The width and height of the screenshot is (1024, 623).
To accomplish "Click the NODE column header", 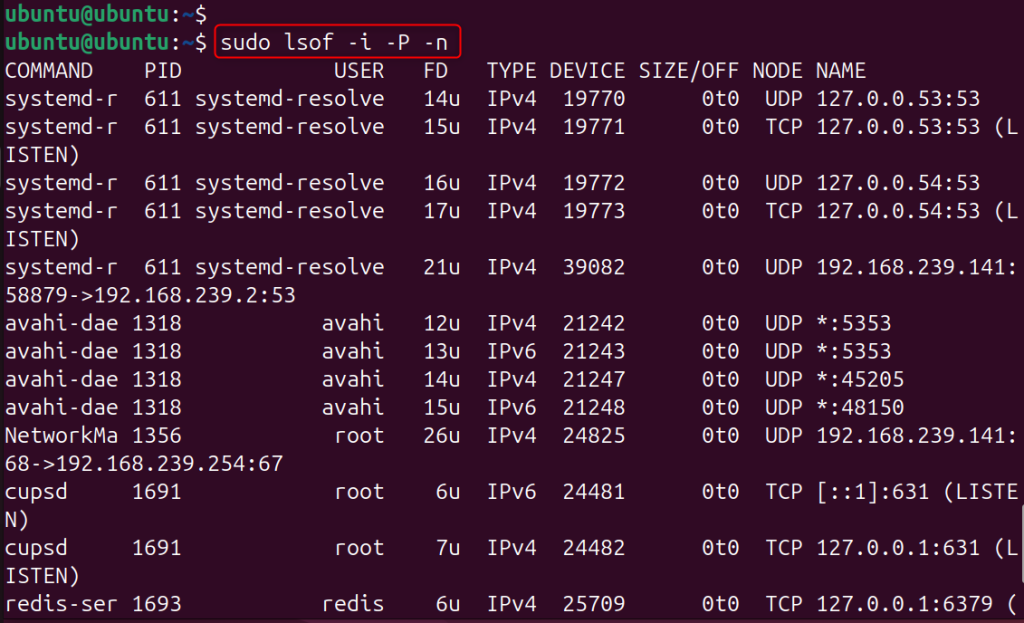I will point(777,70).
